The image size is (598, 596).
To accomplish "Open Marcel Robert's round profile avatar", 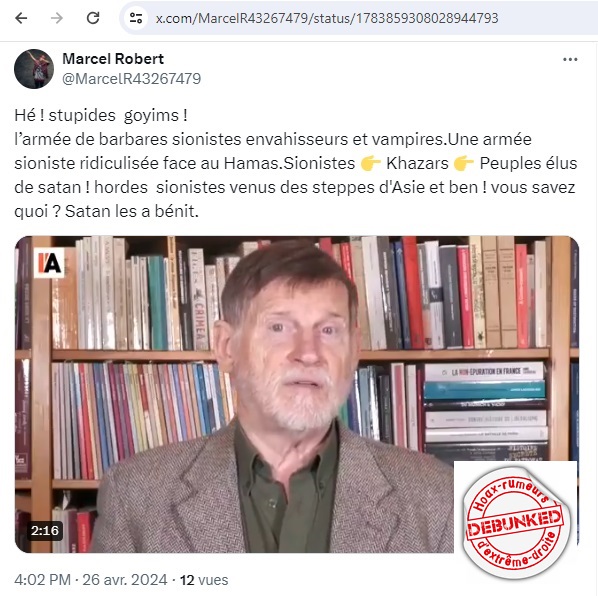I will (x=34, y=69).
